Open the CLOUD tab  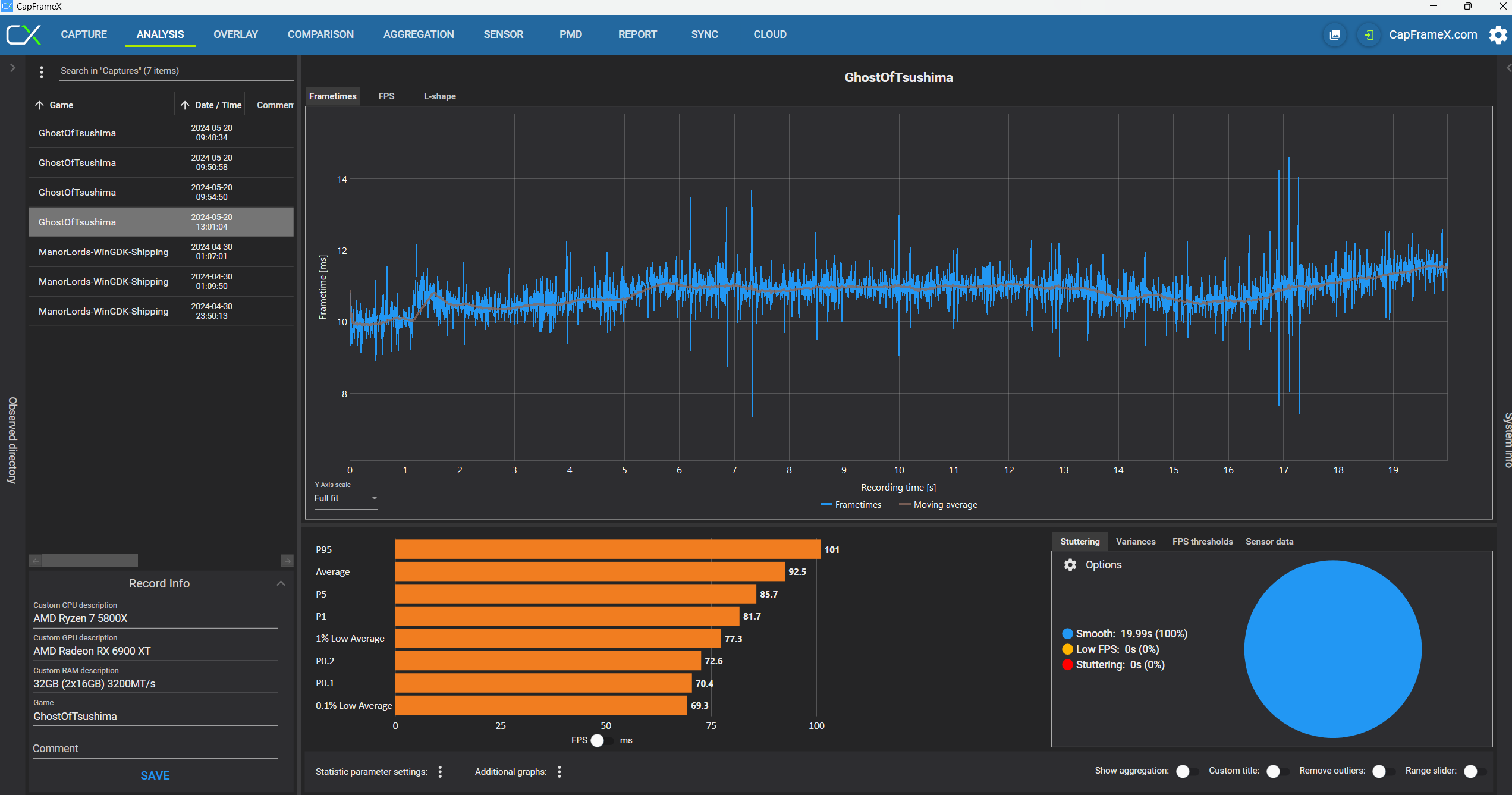[x=770, y=34]
